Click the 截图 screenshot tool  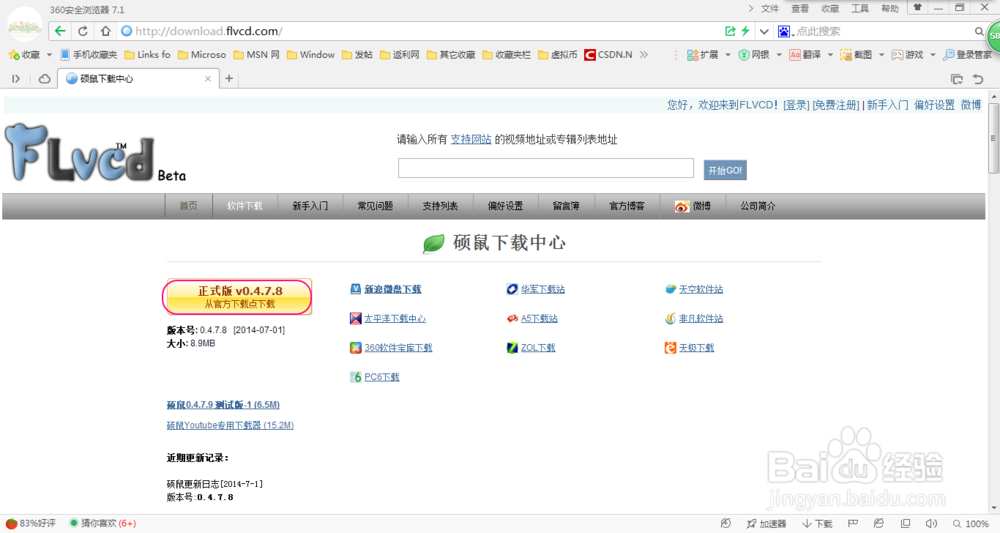pos(856,55)
